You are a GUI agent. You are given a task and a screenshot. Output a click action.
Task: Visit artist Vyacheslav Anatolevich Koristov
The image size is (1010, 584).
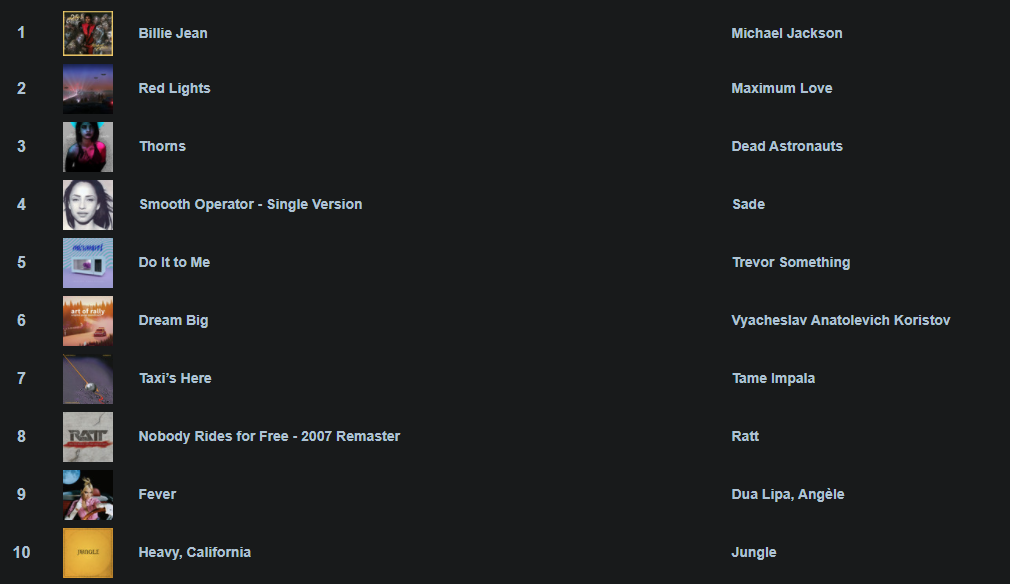[x=841, y=321]
